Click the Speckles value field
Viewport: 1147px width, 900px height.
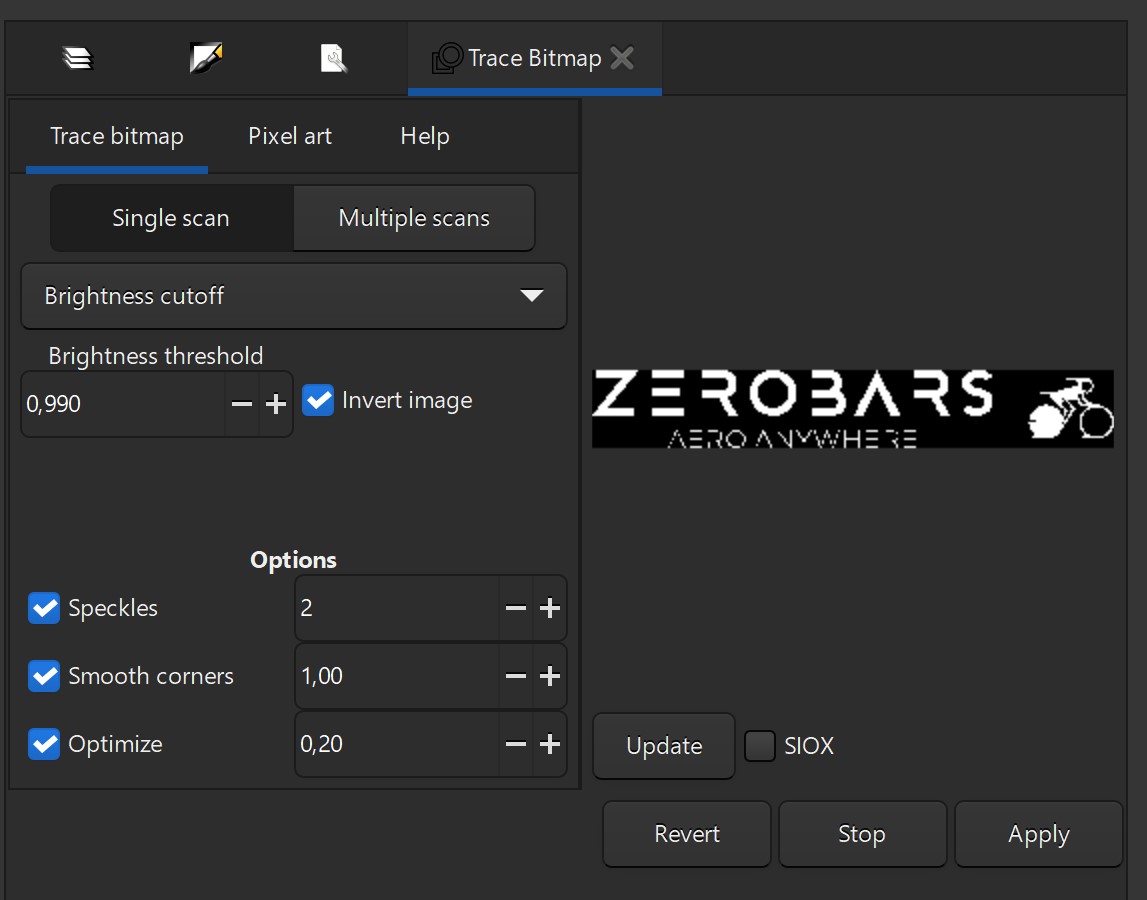point(397,608)
